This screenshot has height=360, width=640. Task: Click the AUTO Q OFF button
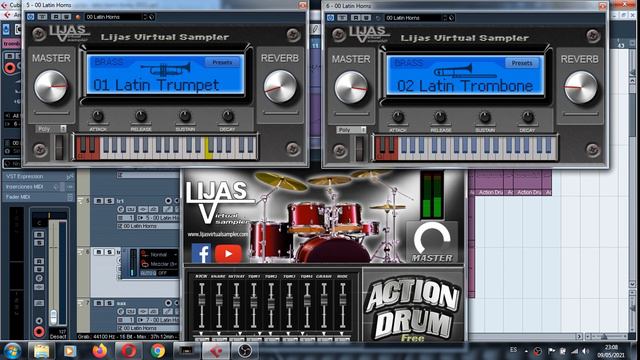tap(159, 273)
